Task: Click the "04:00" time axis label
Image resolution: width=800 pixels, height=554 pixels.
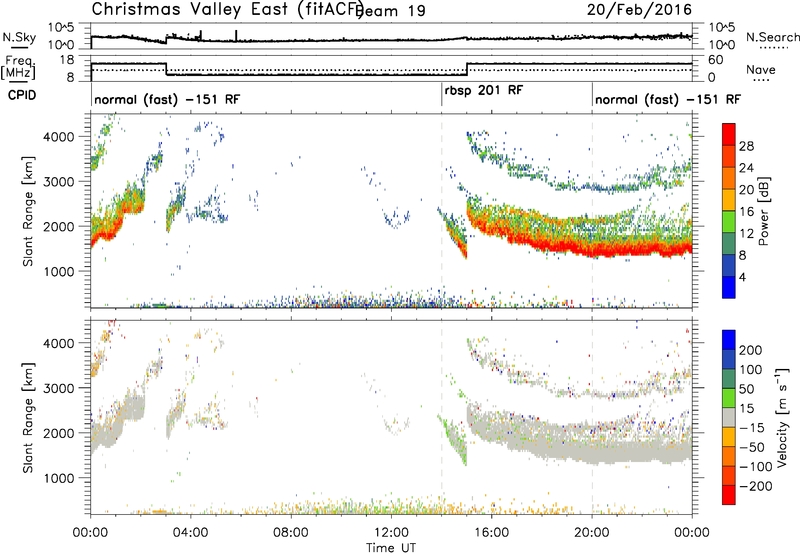Action: (x=191, y=533)
